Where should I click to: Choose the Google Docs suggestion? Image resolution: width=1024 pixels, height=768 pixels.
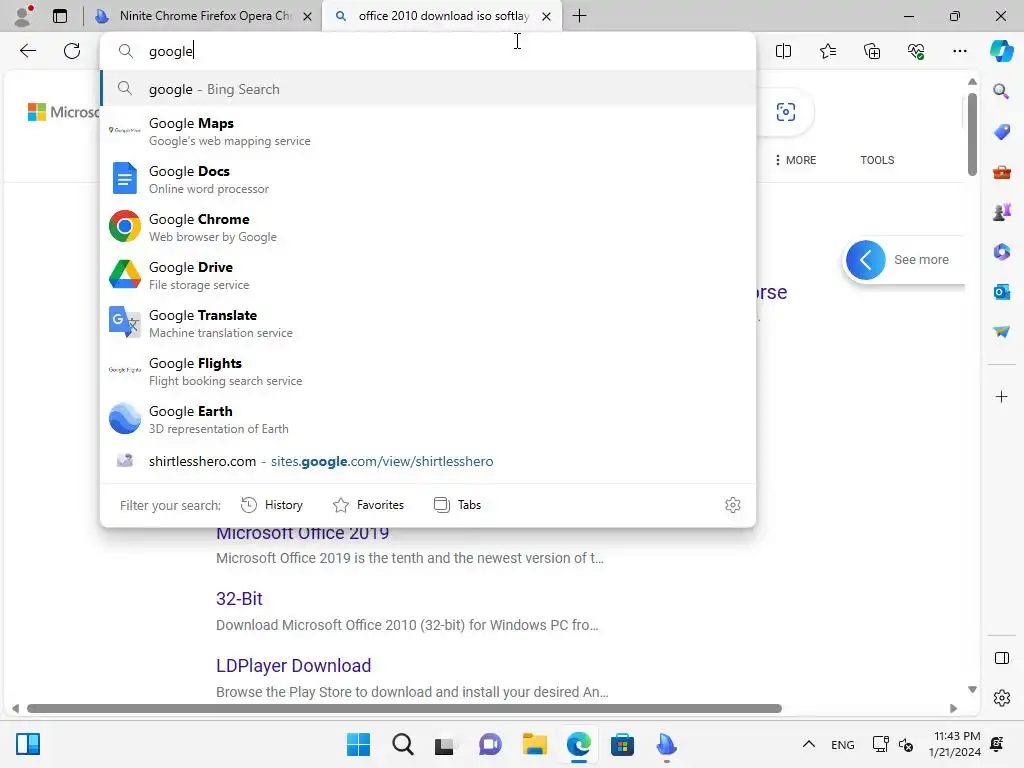click(x=428, y=179)
